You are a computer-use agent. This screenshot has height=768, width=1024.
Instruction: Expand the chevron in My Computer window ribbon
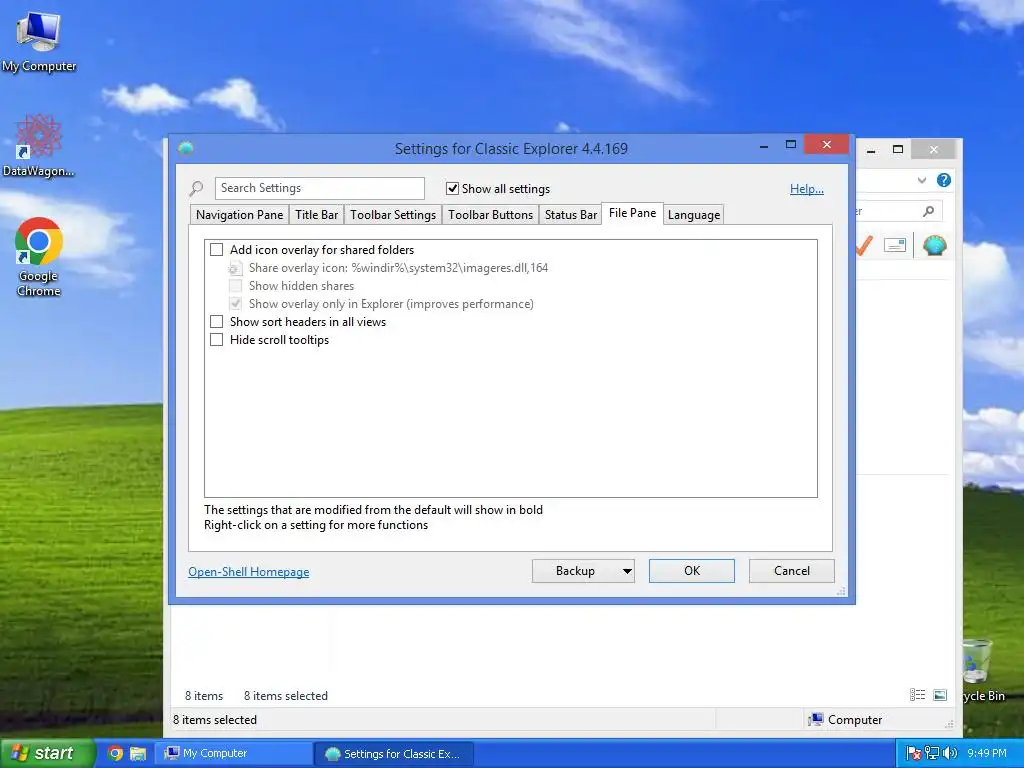pyautogui.click(x=922, y=180)
